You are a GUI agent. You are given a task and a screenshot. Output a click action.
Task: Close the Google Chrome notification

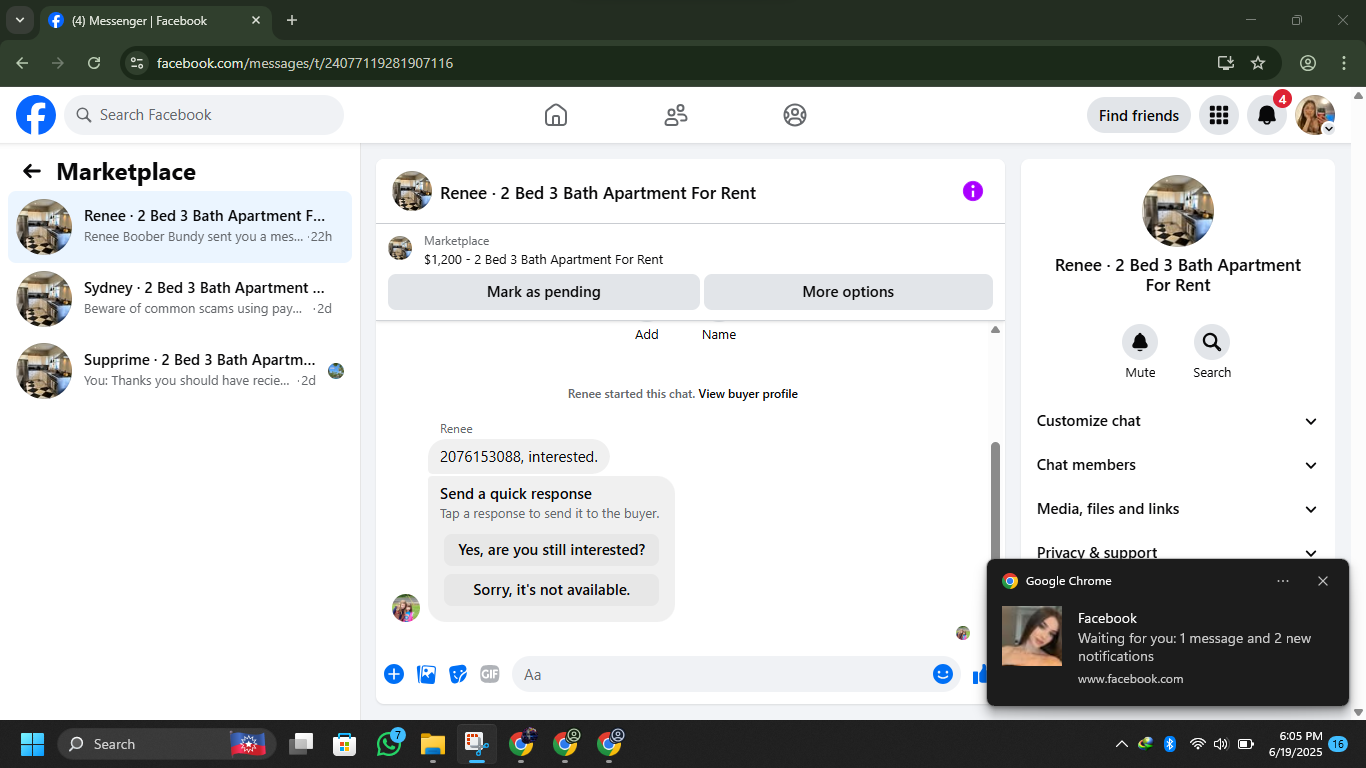pos(1323,581)
